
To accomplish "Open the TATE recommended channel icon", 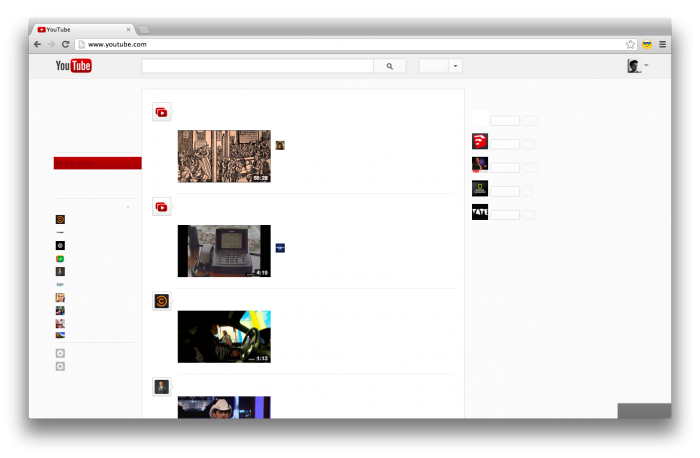I will point(480,212).
